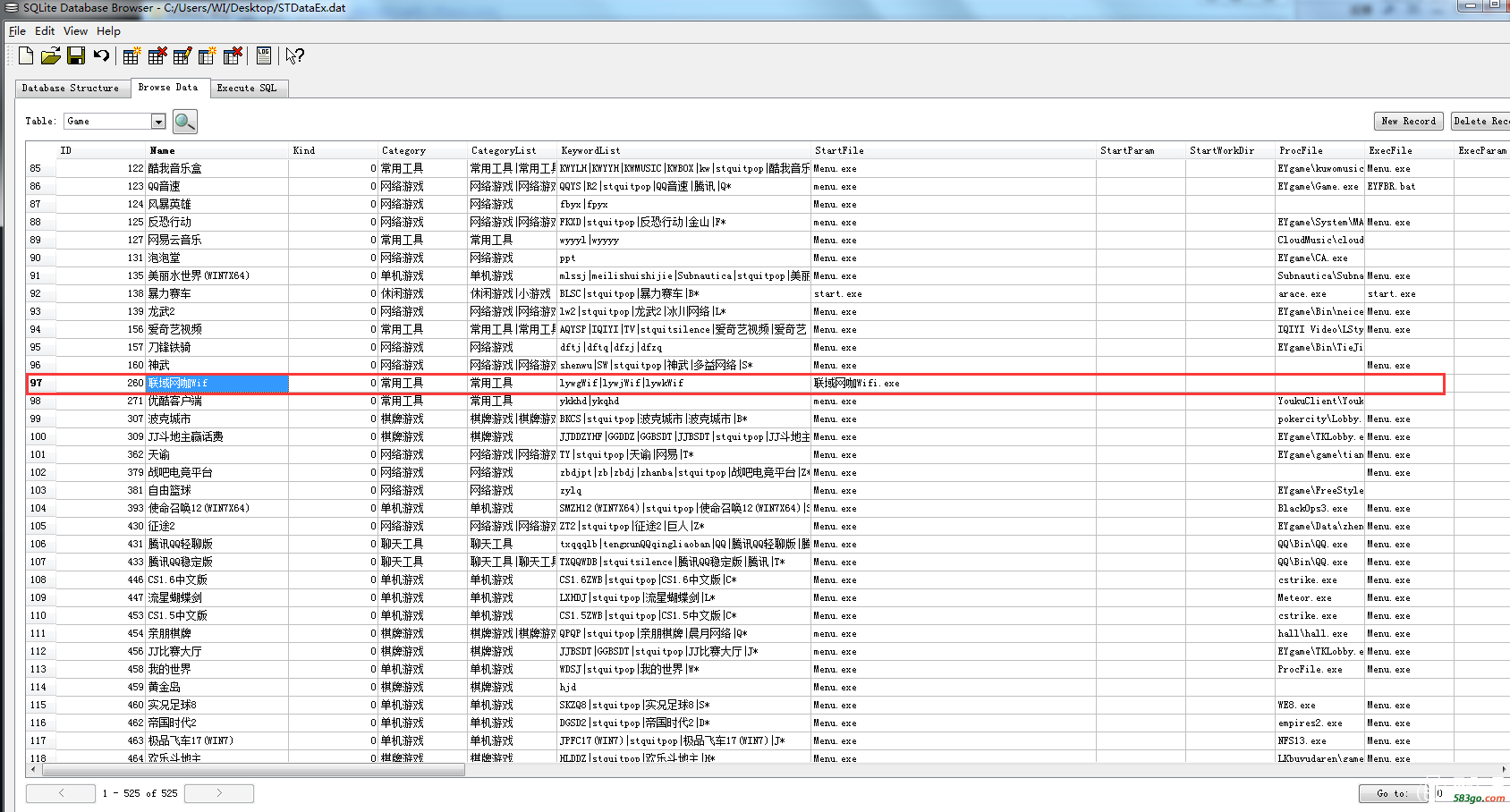This screenshot has width=1510, height=812.
Task: Go to previous page with the < button
Action: [61, 793]
